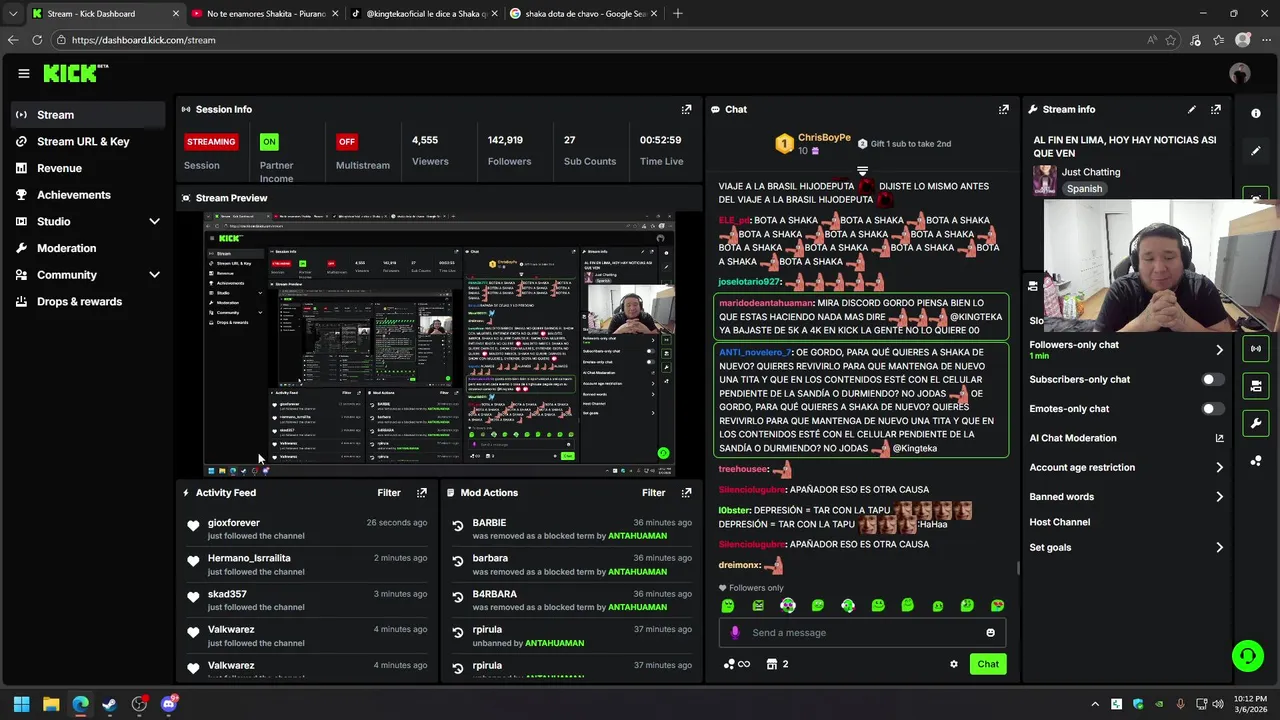The image size is (1280, 720).
Task: Pop out the Chat panel
Action: [x=1003, y=109]
